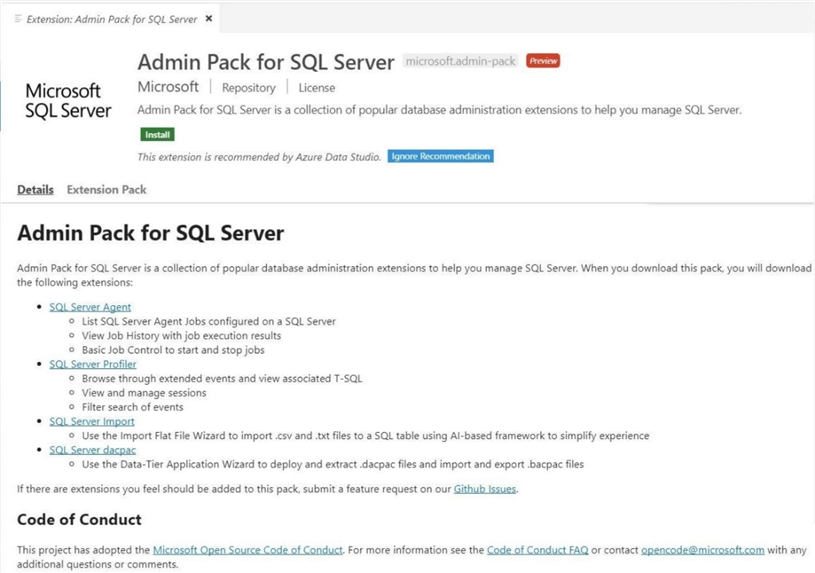Click the Ignore Recommendation button
The image size is (815, 573).
[440, 157]
